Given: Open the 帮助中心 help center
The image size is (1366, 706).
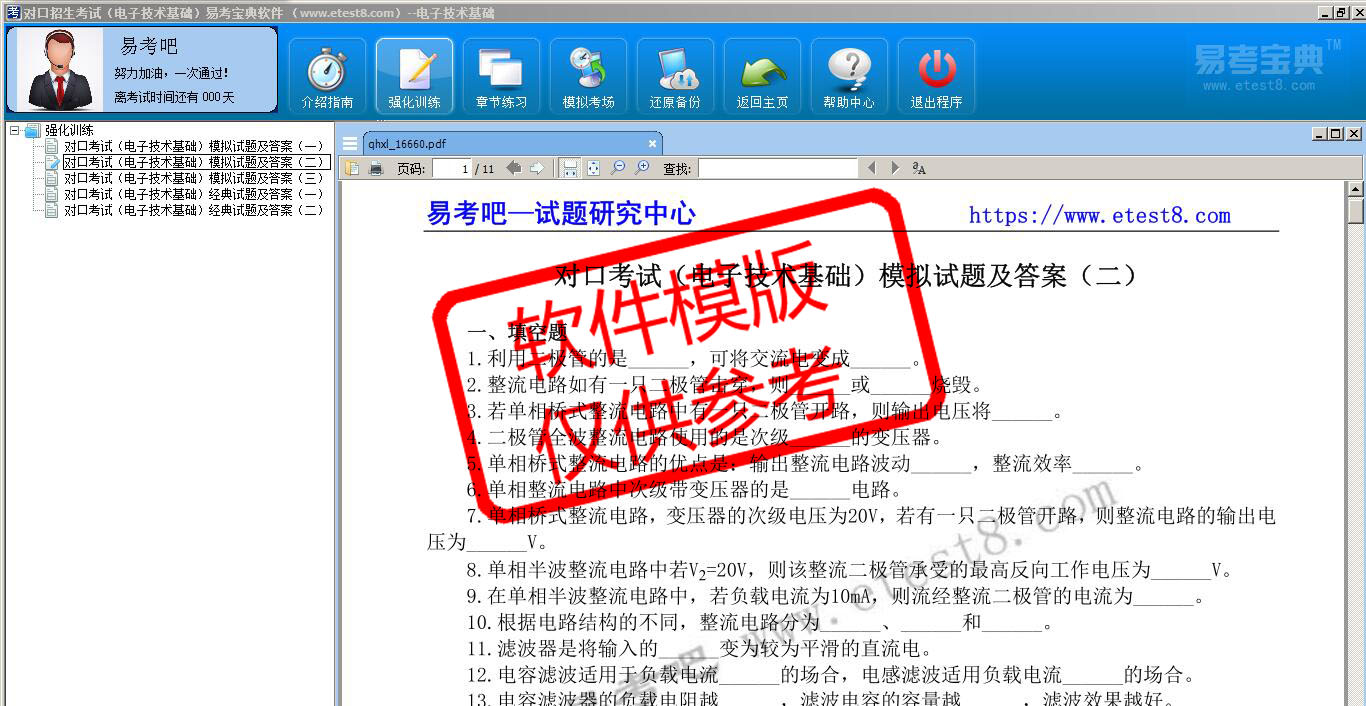Looking at the screenshot, I should (x=849, y=76).
